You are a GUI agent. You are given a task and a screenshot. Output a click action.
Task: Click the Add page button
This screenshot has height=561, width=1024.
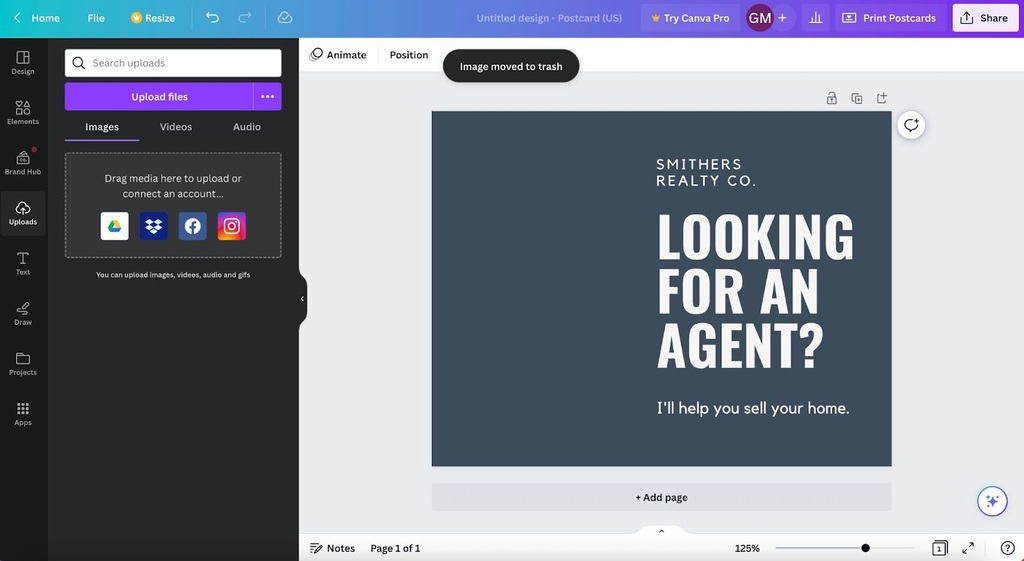pyautogui.click(x=662, y=497)
